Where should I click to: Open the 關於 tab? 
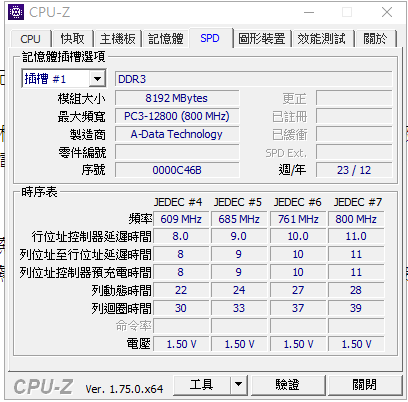(x=375, y=39)
